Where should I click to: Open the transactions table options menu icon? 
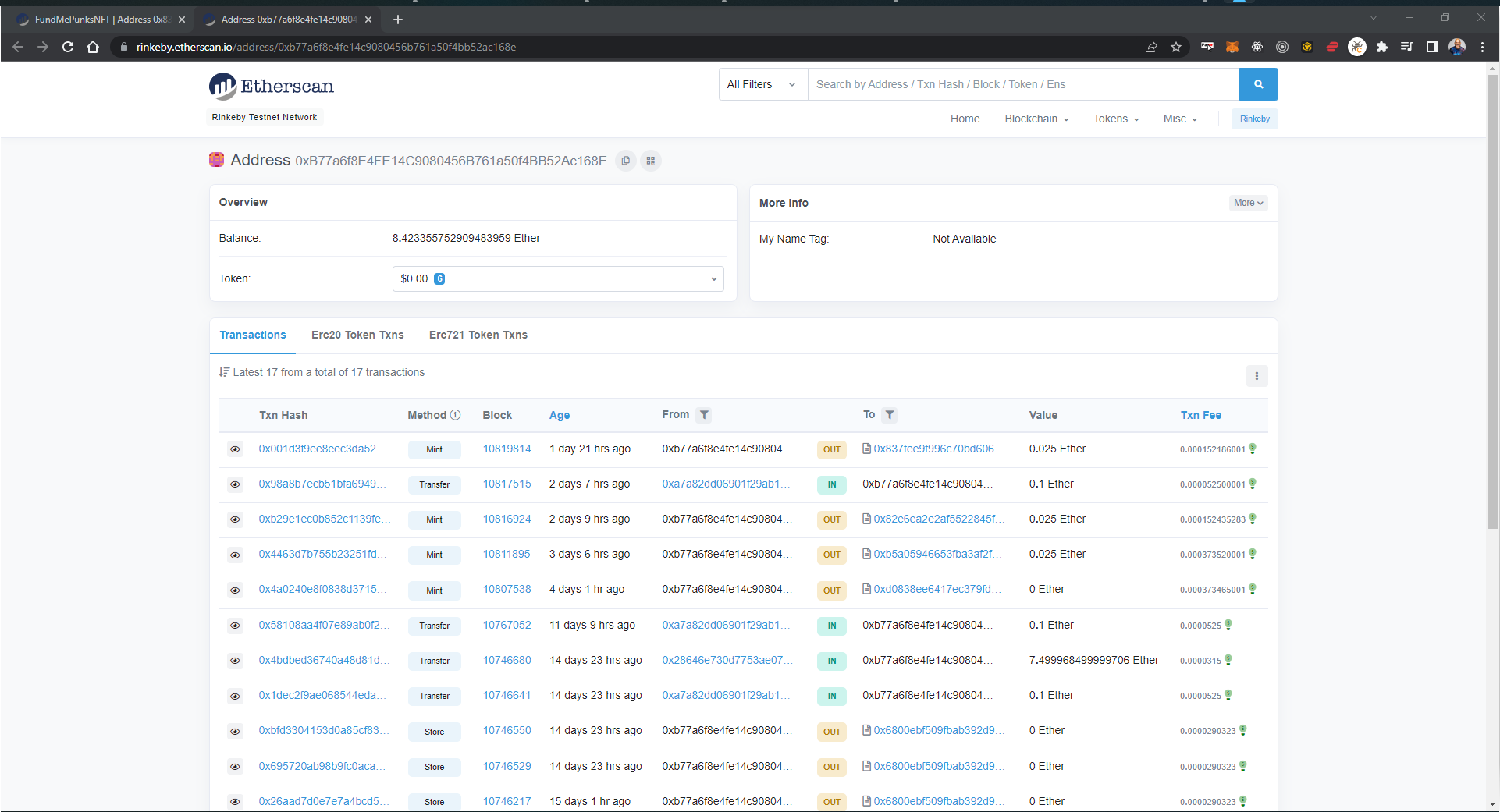tap(1257, 376)
